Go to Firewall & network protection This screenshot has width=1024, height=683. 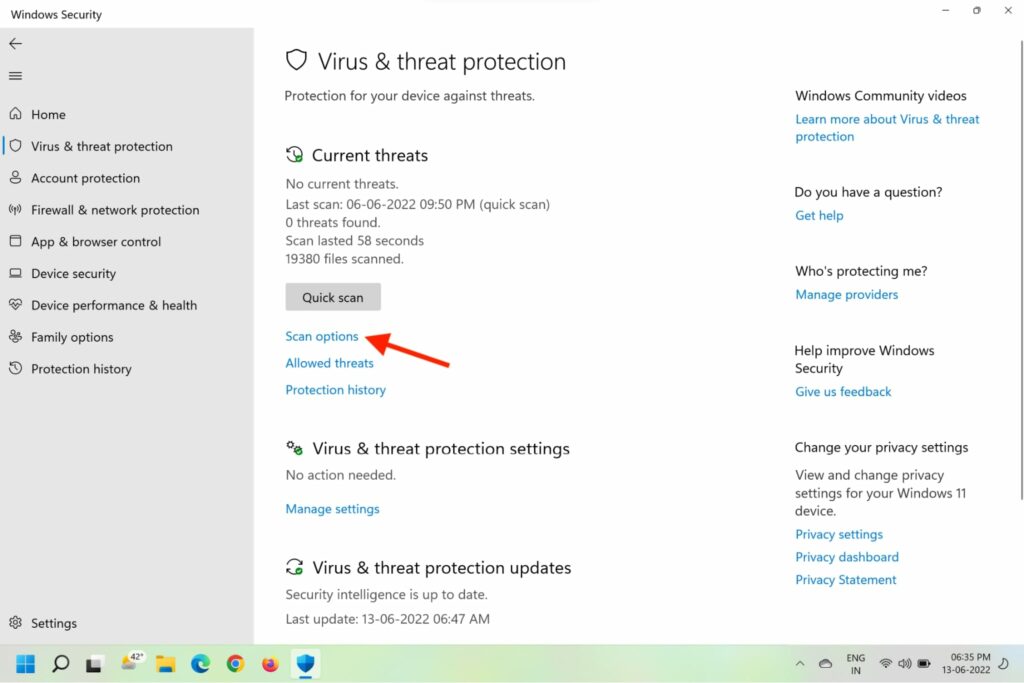pyautogui.click(x=115, y=210)
